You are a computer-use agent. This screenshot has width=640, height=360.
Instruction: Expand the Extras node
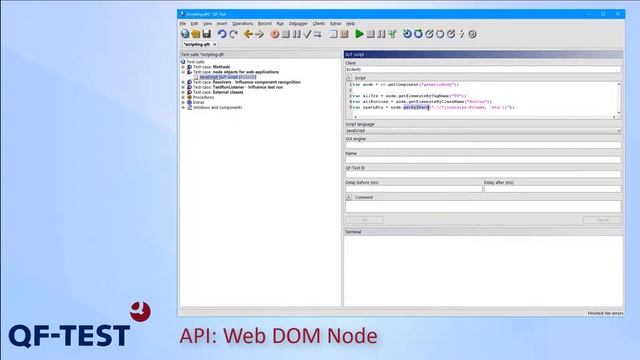tap(183, 102)
